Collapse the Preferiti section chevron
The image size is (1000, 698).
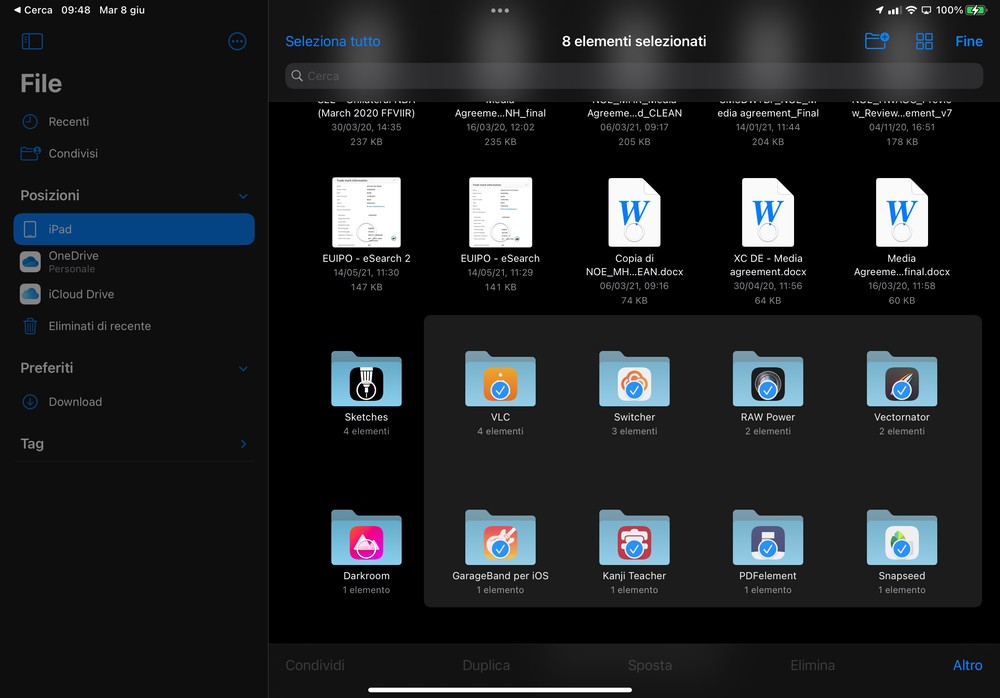point(242,368)
